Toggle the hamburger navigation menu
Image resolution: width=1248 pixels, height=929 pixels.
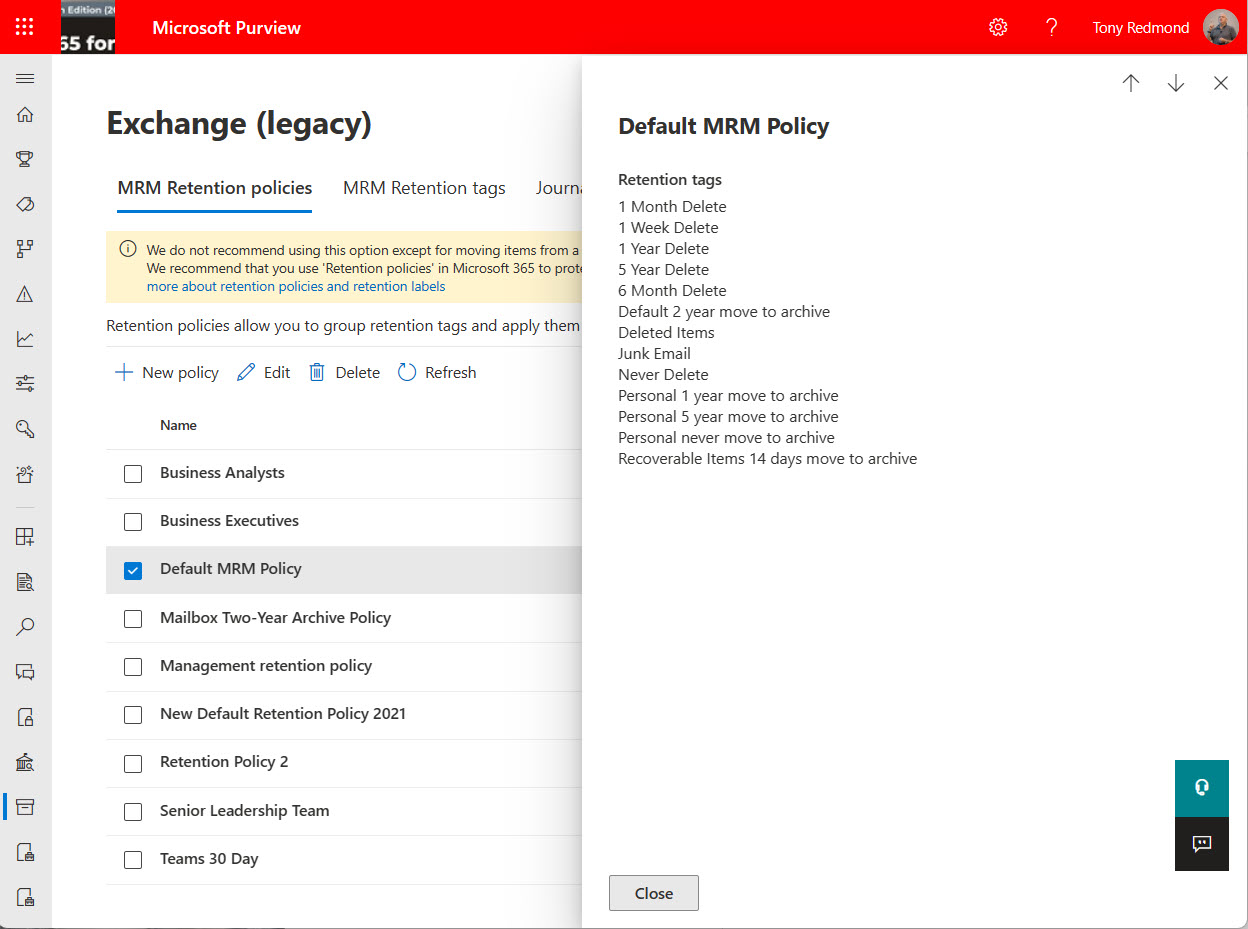coord(25,79)
